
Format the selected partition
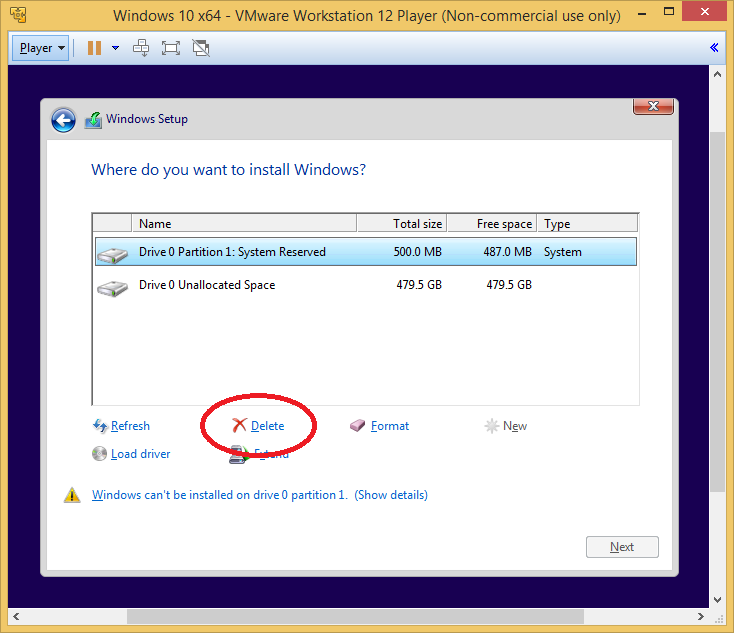coord(389,426)
